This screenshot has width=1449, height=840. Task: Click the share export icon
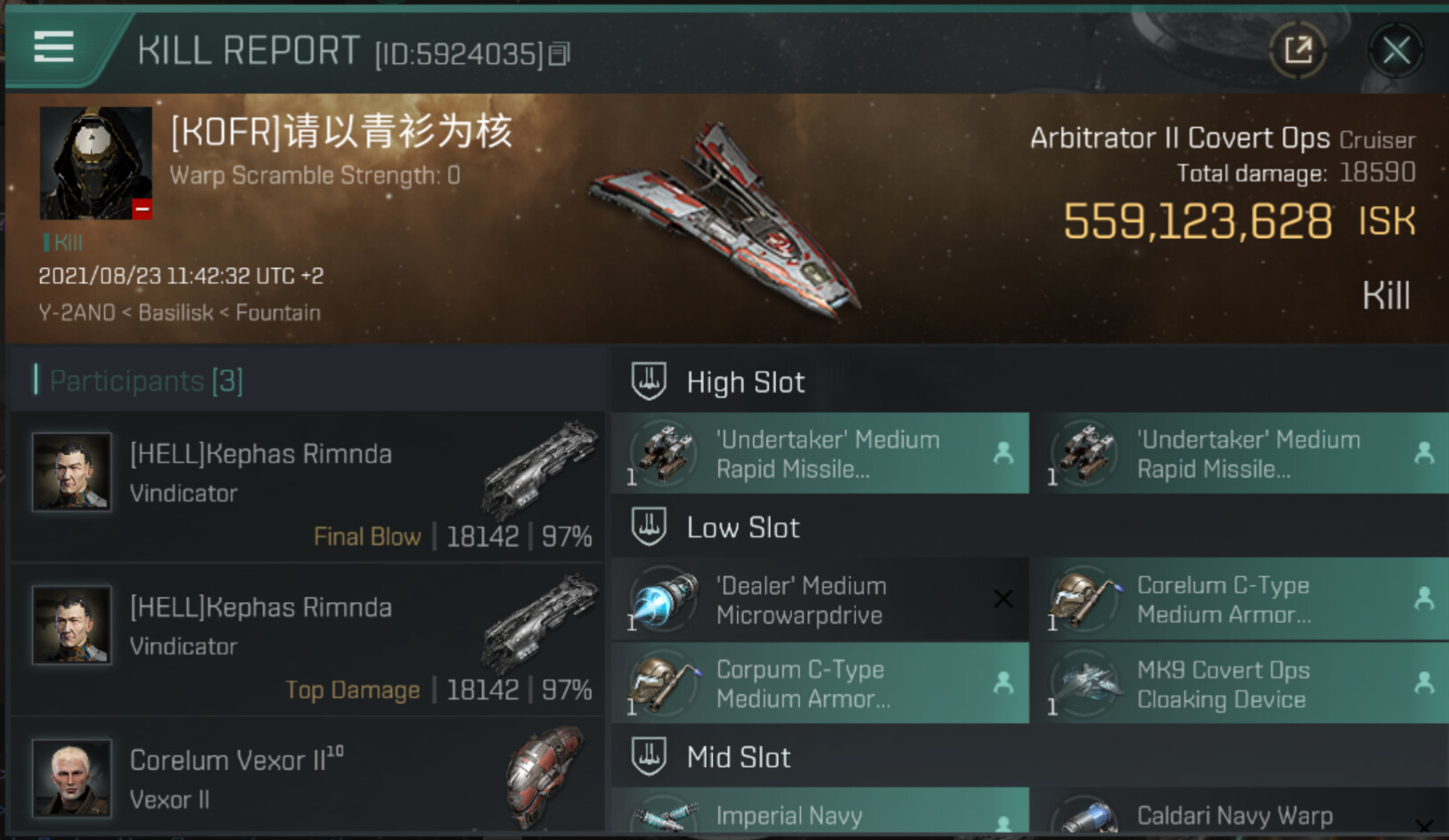pos(1298,50)
